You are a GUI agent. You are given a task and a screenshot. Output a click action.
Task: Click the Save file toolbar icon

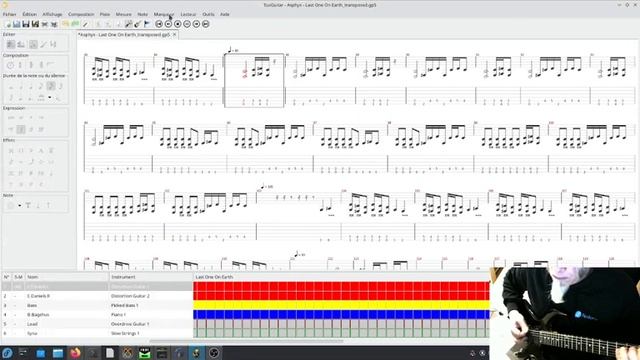tap(26, 24)
